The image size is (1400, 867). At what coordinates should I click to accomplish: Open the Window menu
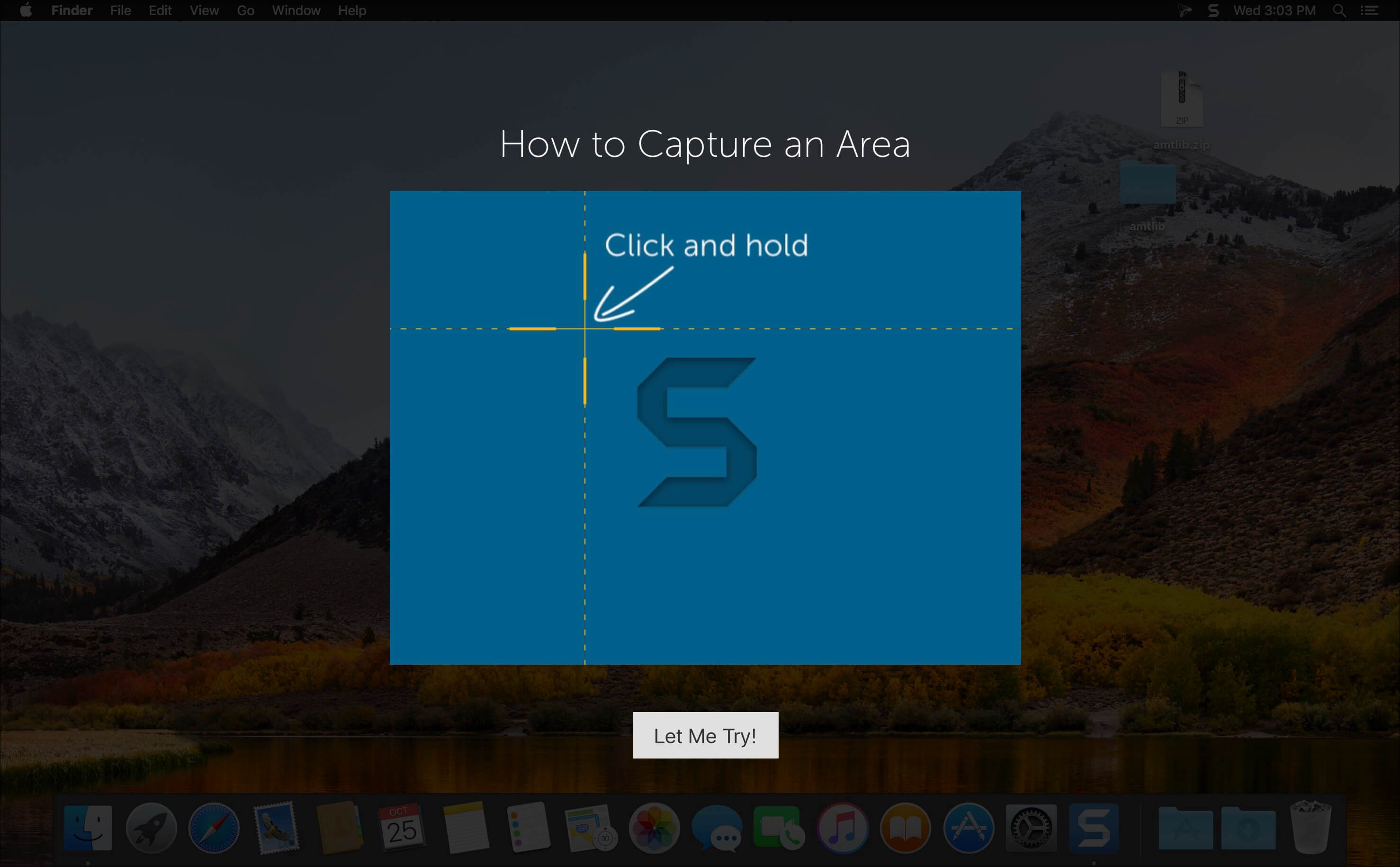click(296, 10)
